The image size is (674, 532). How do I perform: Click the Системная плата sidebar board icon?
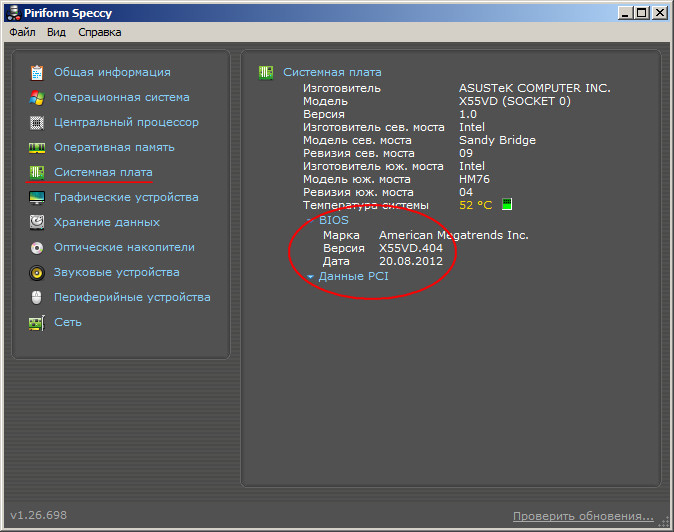pos(37,173)
